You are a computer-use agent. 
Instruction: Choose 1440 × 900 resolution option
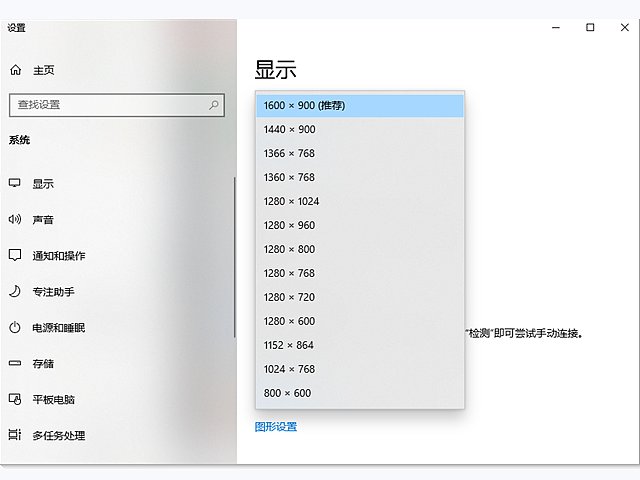360,129
